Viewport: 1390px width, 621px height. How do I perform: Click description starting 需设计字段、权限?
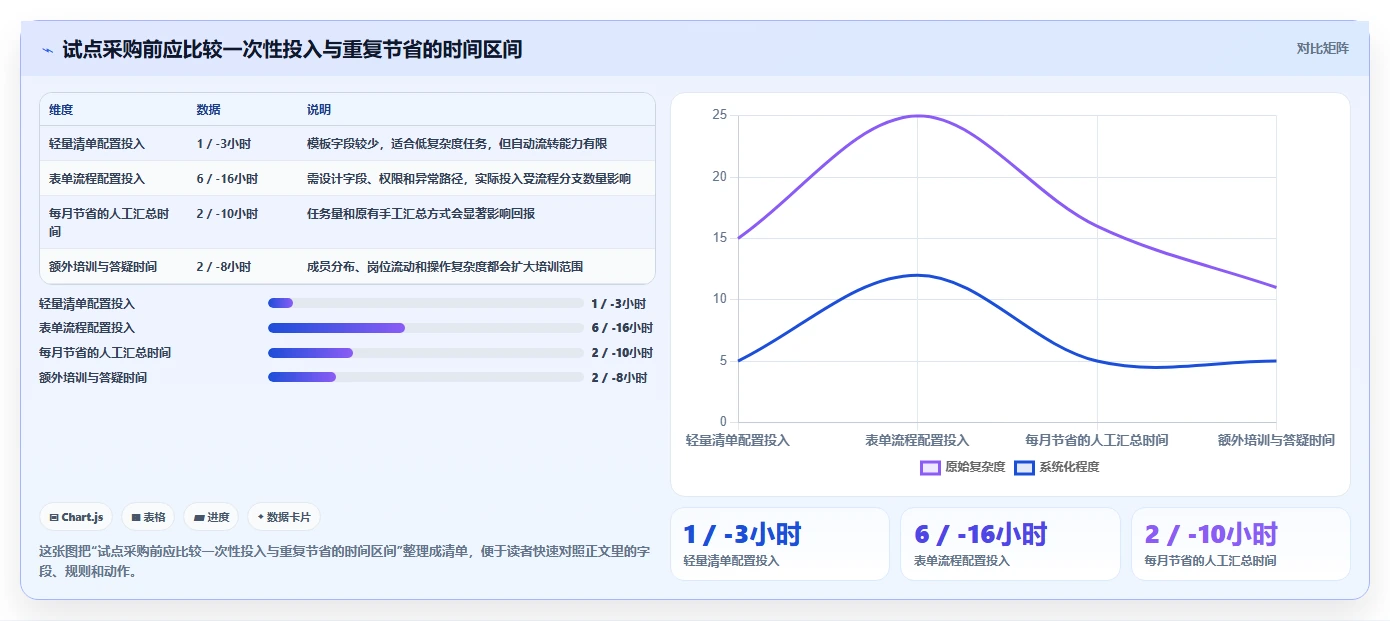point(469,179)
